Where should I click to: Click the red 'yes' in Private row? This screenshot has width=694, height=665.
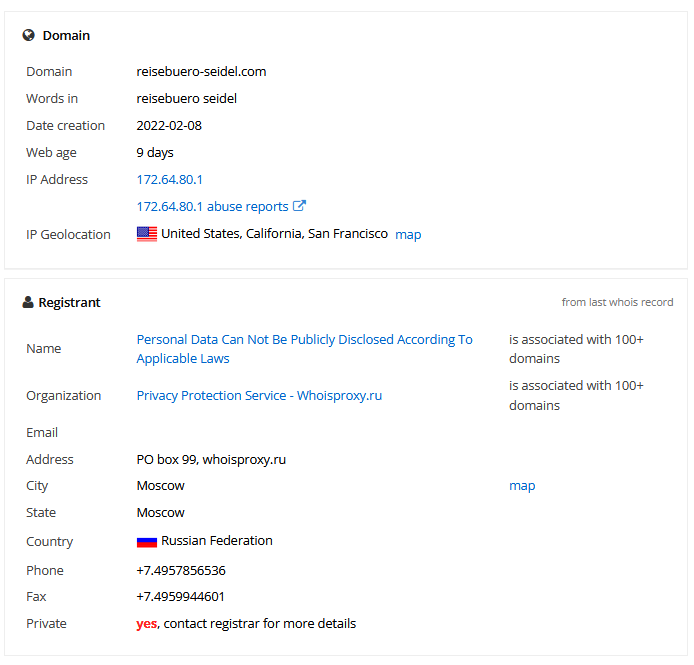146,624
